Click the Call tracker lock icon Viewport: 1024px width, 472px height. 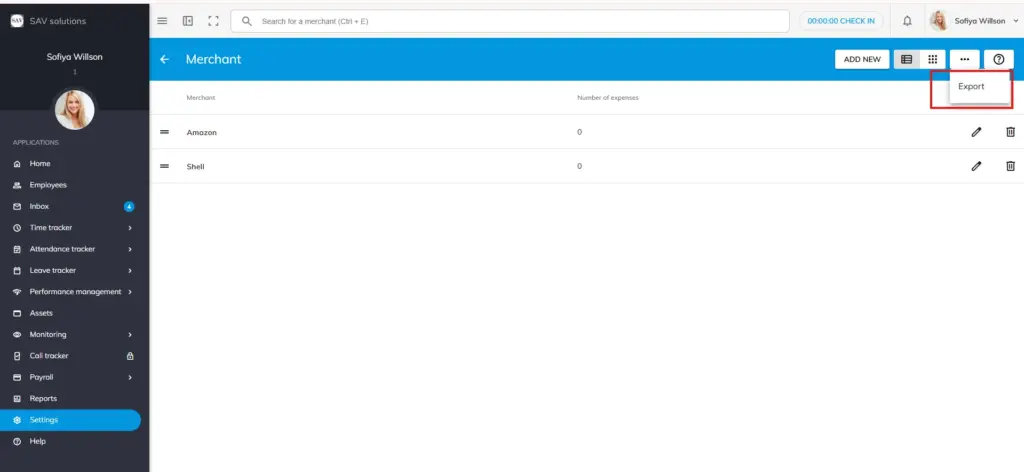130,356
